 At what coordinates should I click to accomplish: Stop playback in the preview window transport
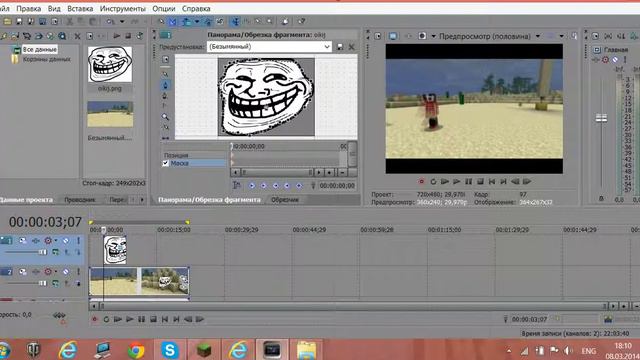tap(480, 181)
